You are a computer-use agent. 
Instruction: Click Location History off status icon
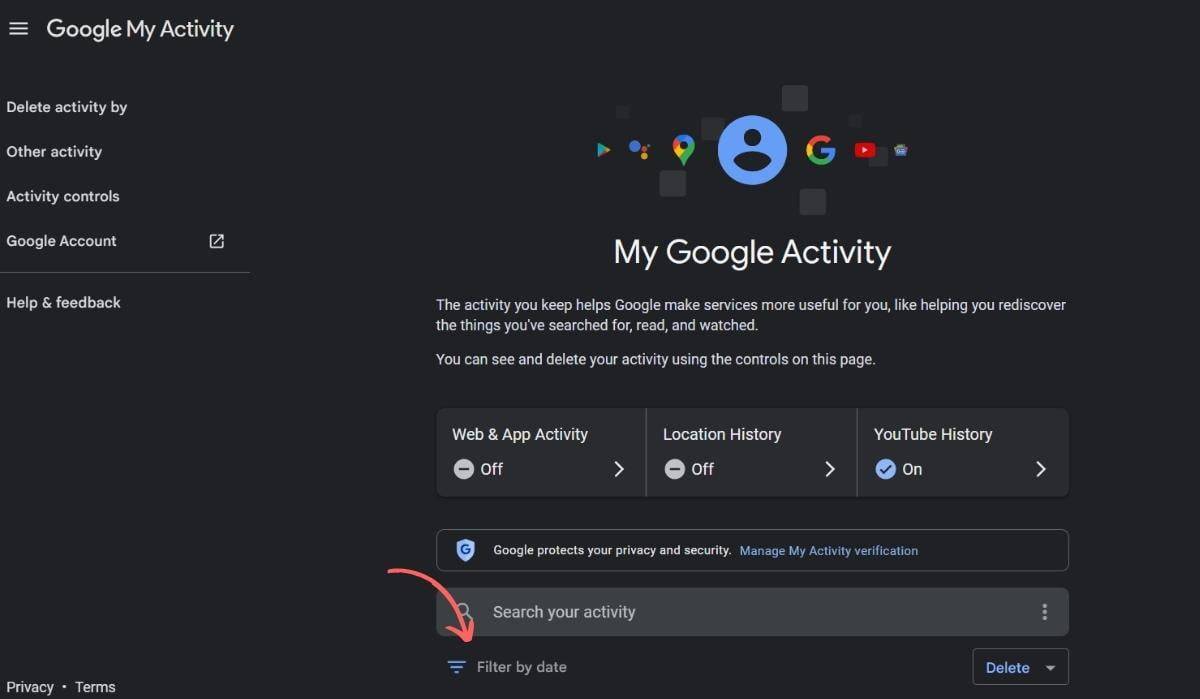click(x=674, y=469)
